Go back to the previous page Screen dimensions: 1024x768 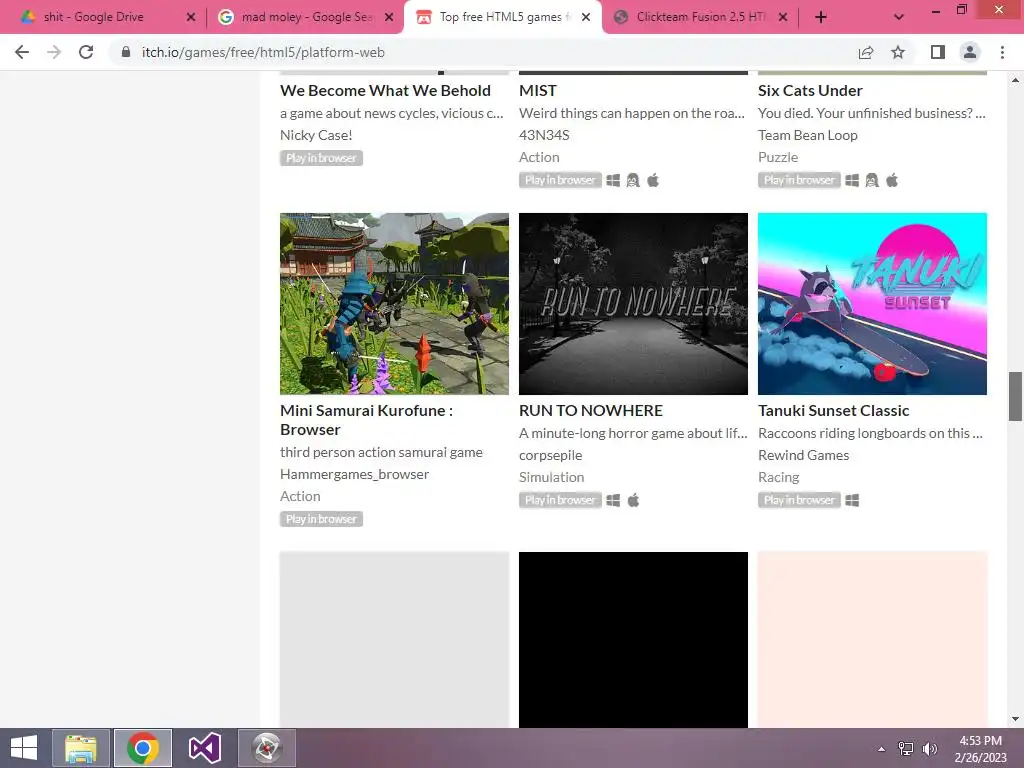(22, 52)
